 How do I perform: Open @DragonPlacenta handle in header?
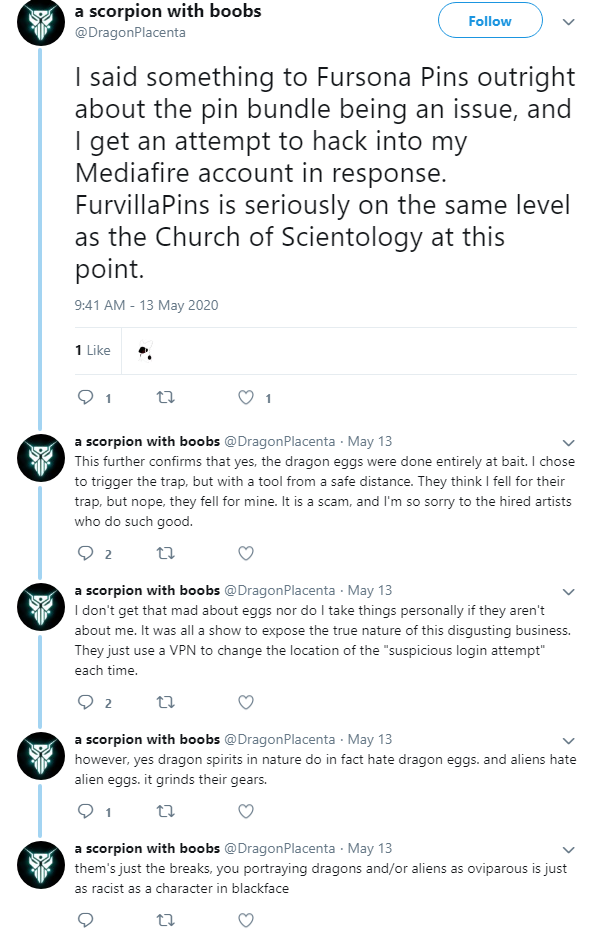pyautogui.click(x=130, y=32)
